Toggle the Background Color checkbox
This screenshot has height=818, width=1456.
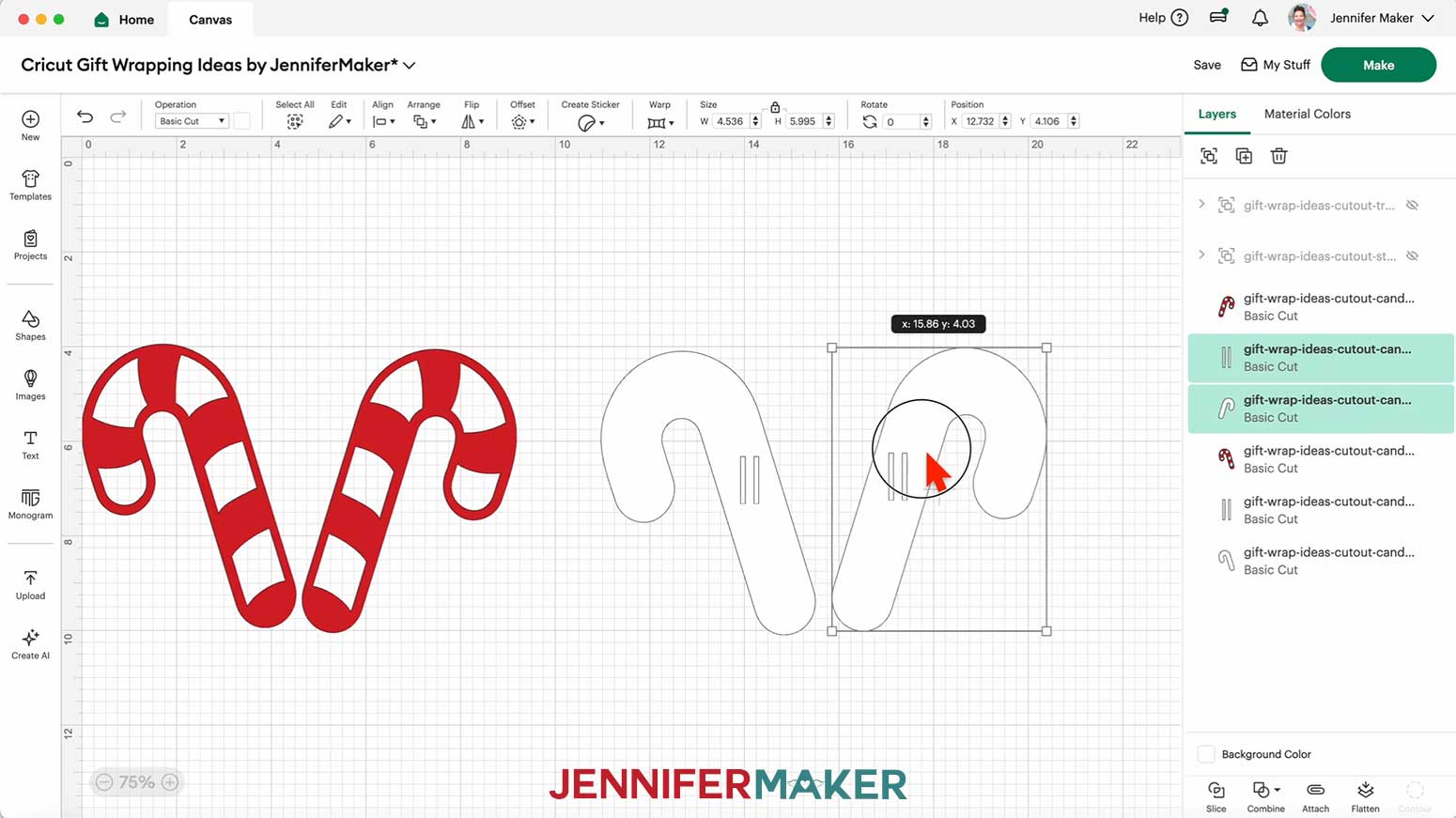click(x=1206, y=754)
